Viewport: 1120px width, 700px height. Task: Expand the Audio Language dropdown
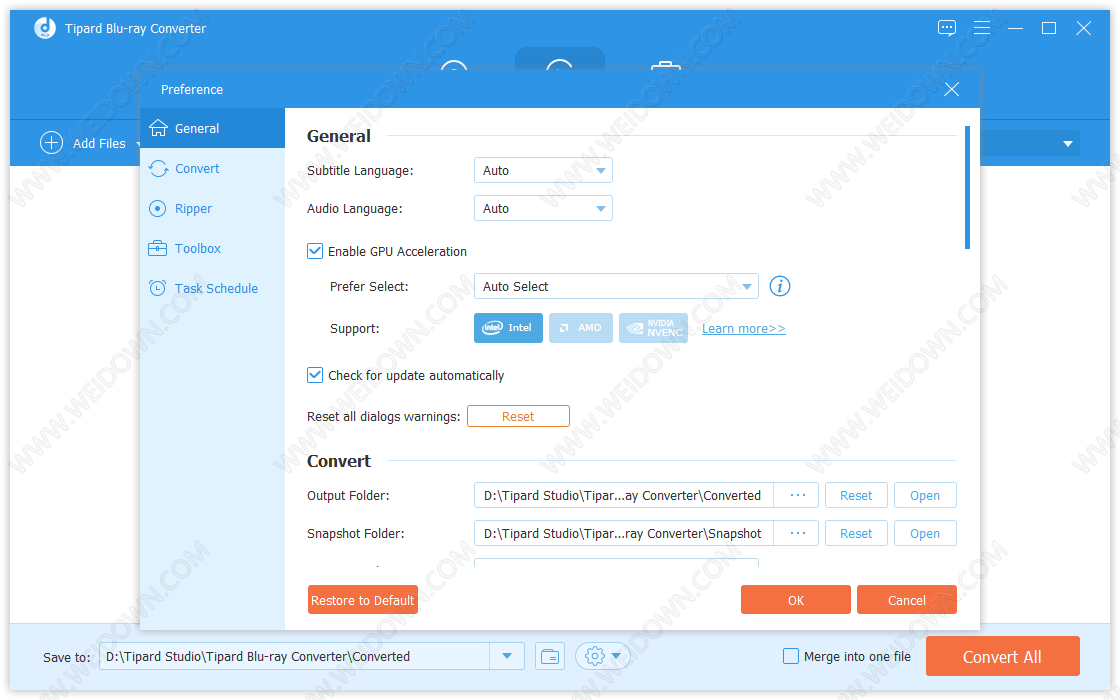click(543, 209)
